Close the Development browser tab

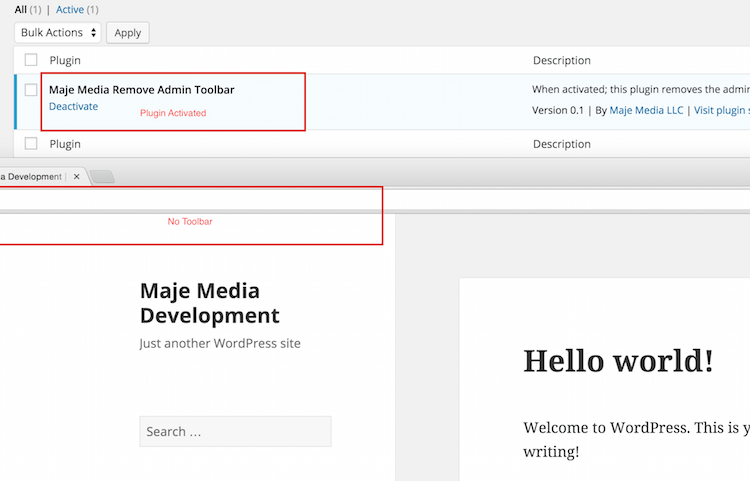pyautogui.click(x=77, y=176)
